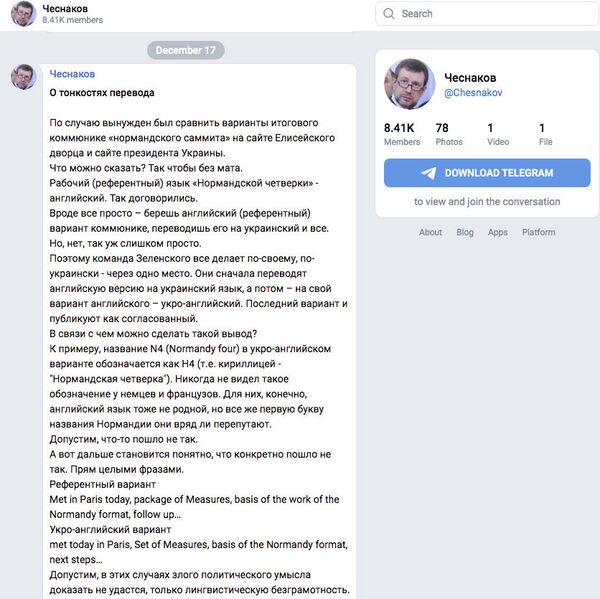Select the 1 File counter
Screen dimensions: 600x599
545,134
